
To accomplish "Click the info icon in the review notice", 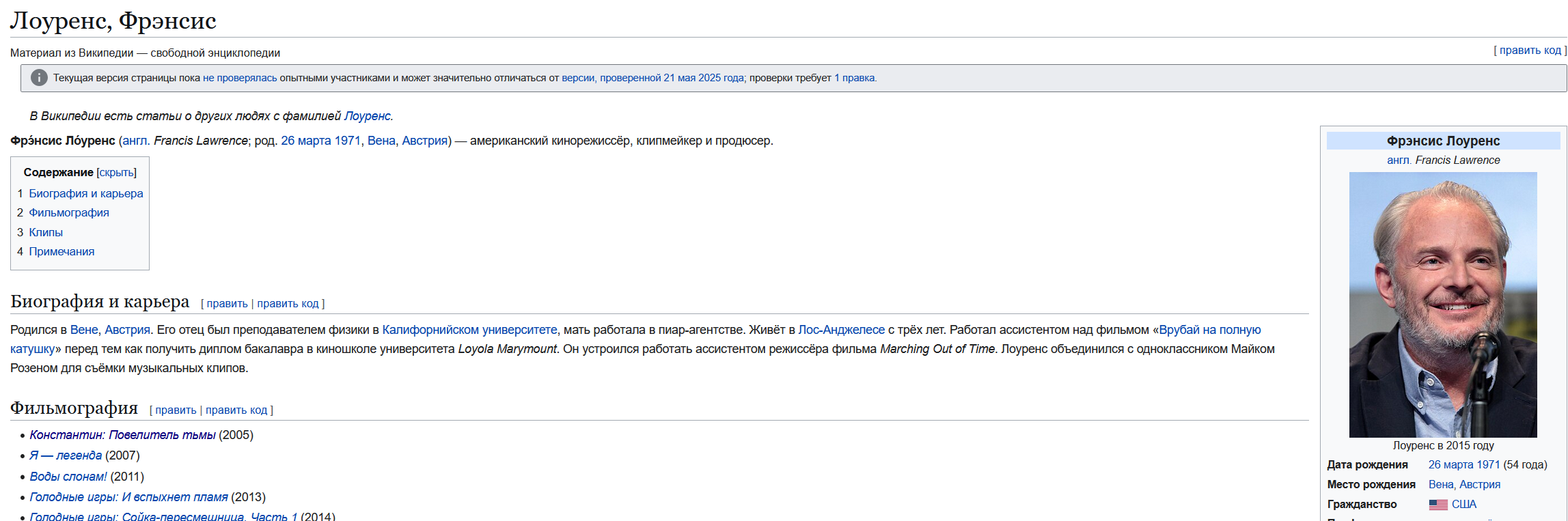I will 40,78.
